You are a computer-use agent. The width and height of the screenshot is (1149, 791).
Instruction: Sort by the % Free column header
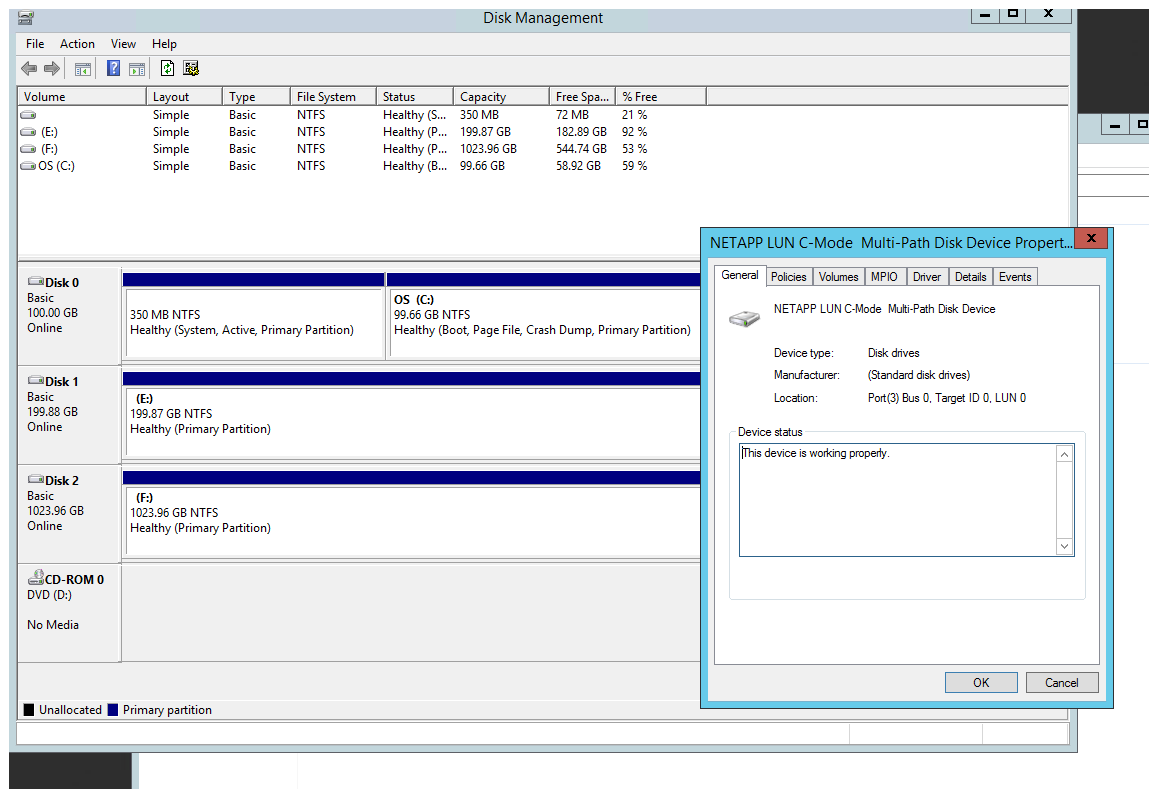click(660, 97)
